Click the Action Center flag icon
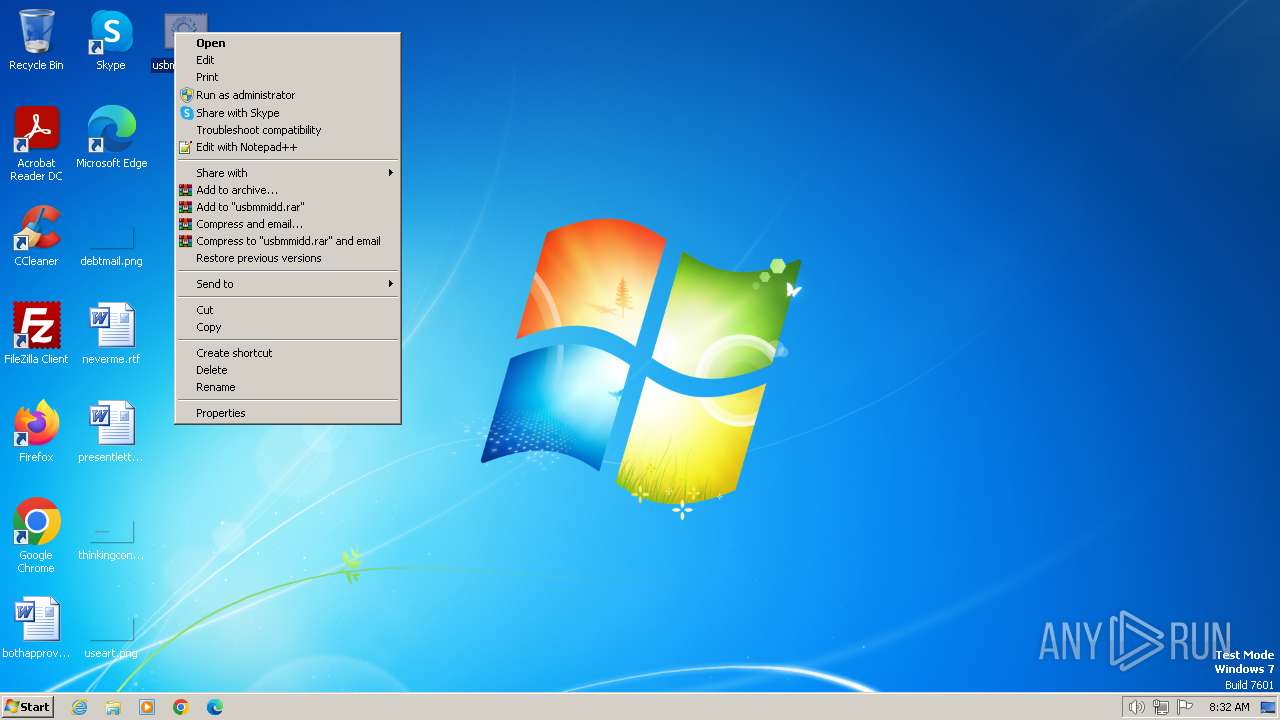 (x=1185, y=707)
